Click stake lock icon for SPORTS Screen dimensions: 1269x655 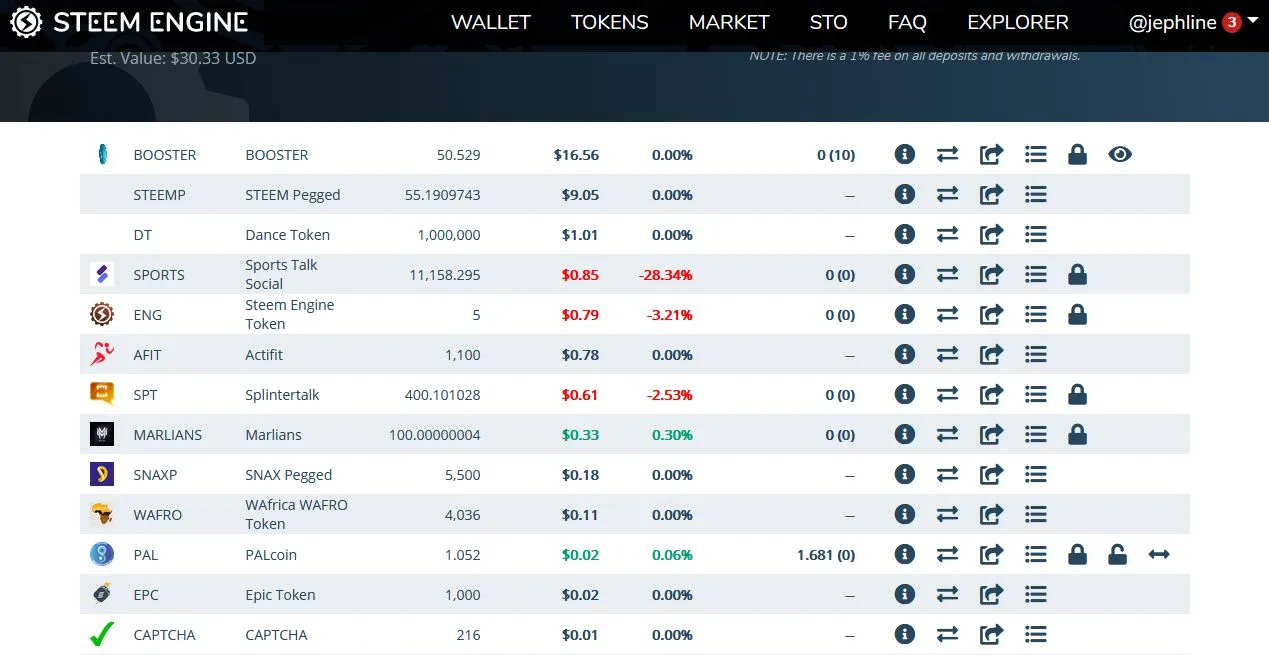click(1077, 274)
